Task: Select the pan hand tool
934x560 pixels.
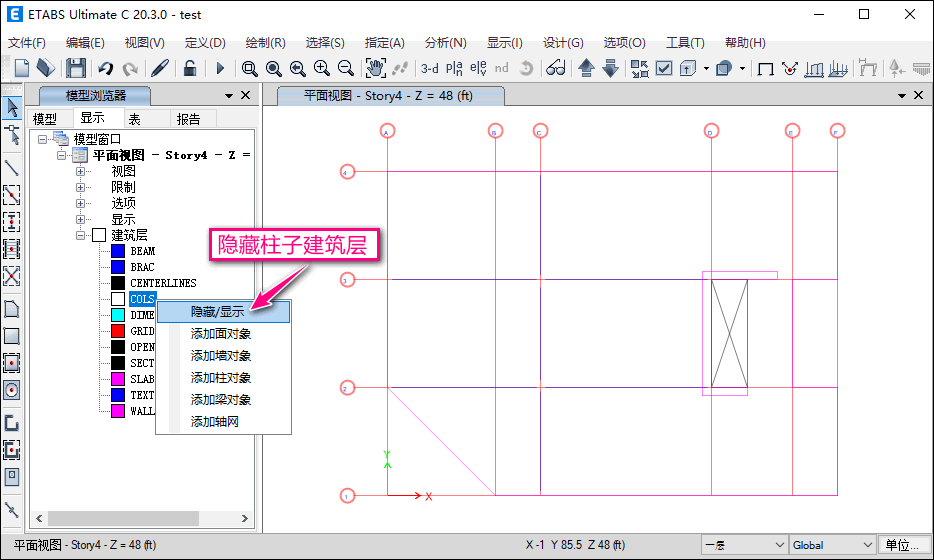Action: tap(375, 68)
